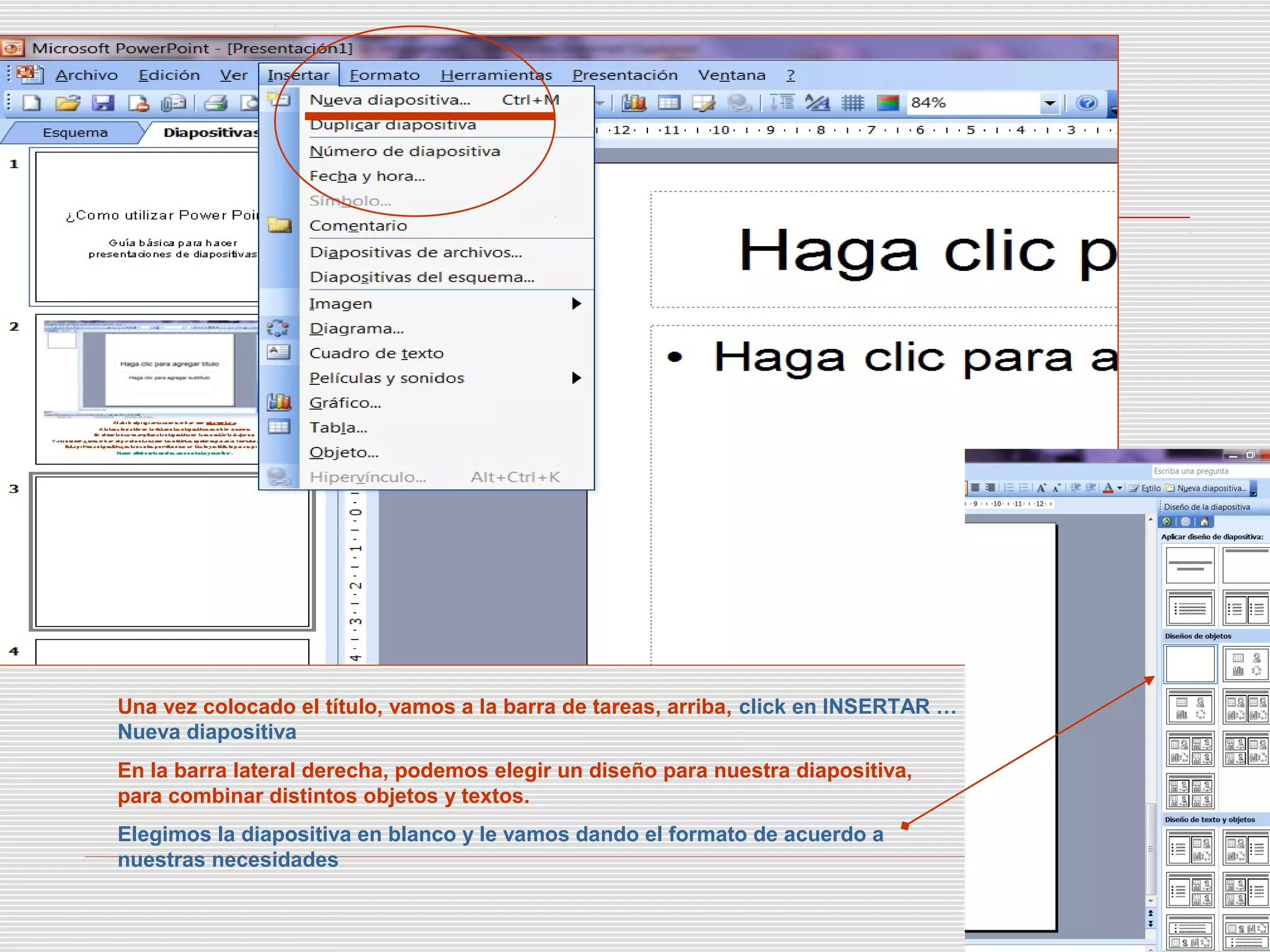Viewport: 1270px width, 952px height.
Task: Select slide 2 thumbnail in panel
Action: click(148, 389)
